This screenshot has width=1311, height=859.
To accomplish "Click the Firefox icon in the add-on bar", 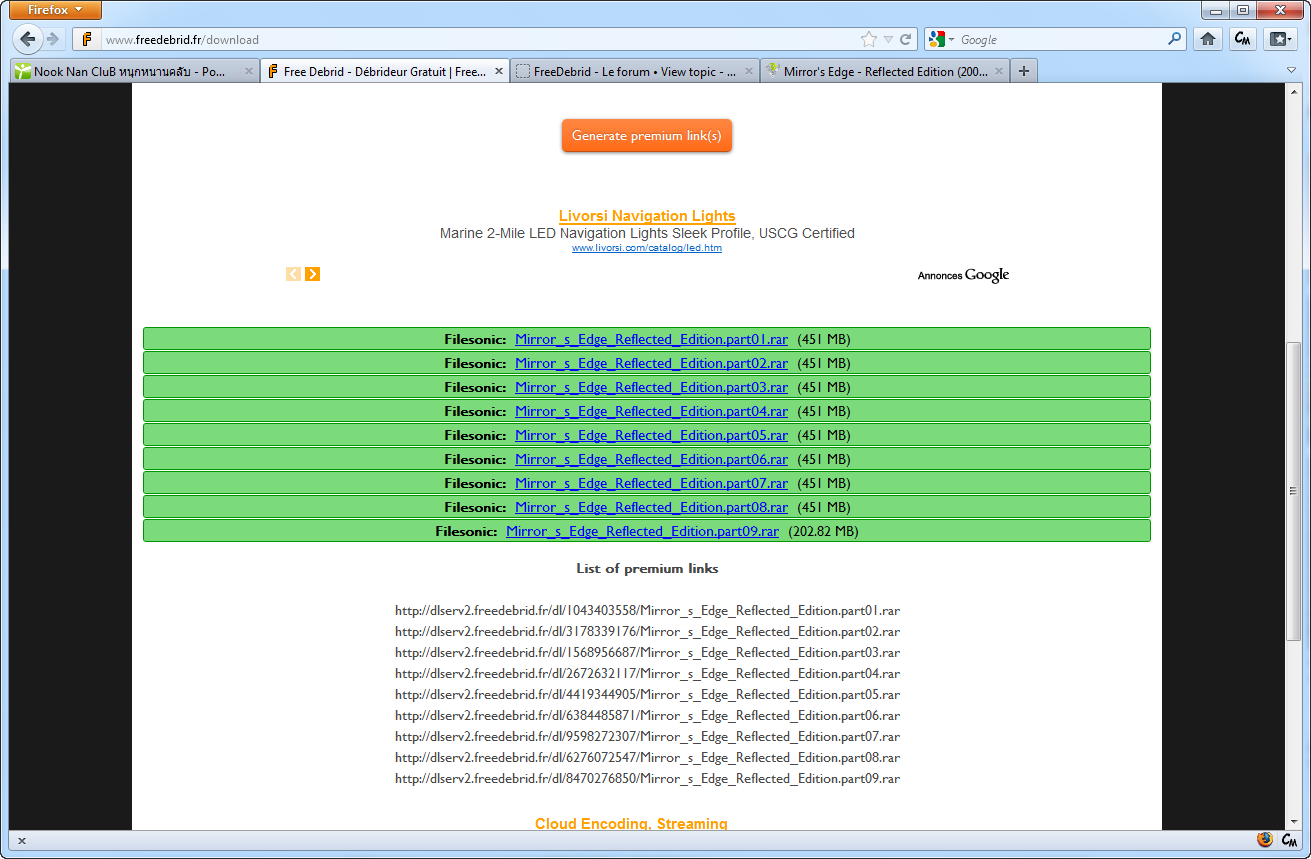I will (x=1265, y=840).
